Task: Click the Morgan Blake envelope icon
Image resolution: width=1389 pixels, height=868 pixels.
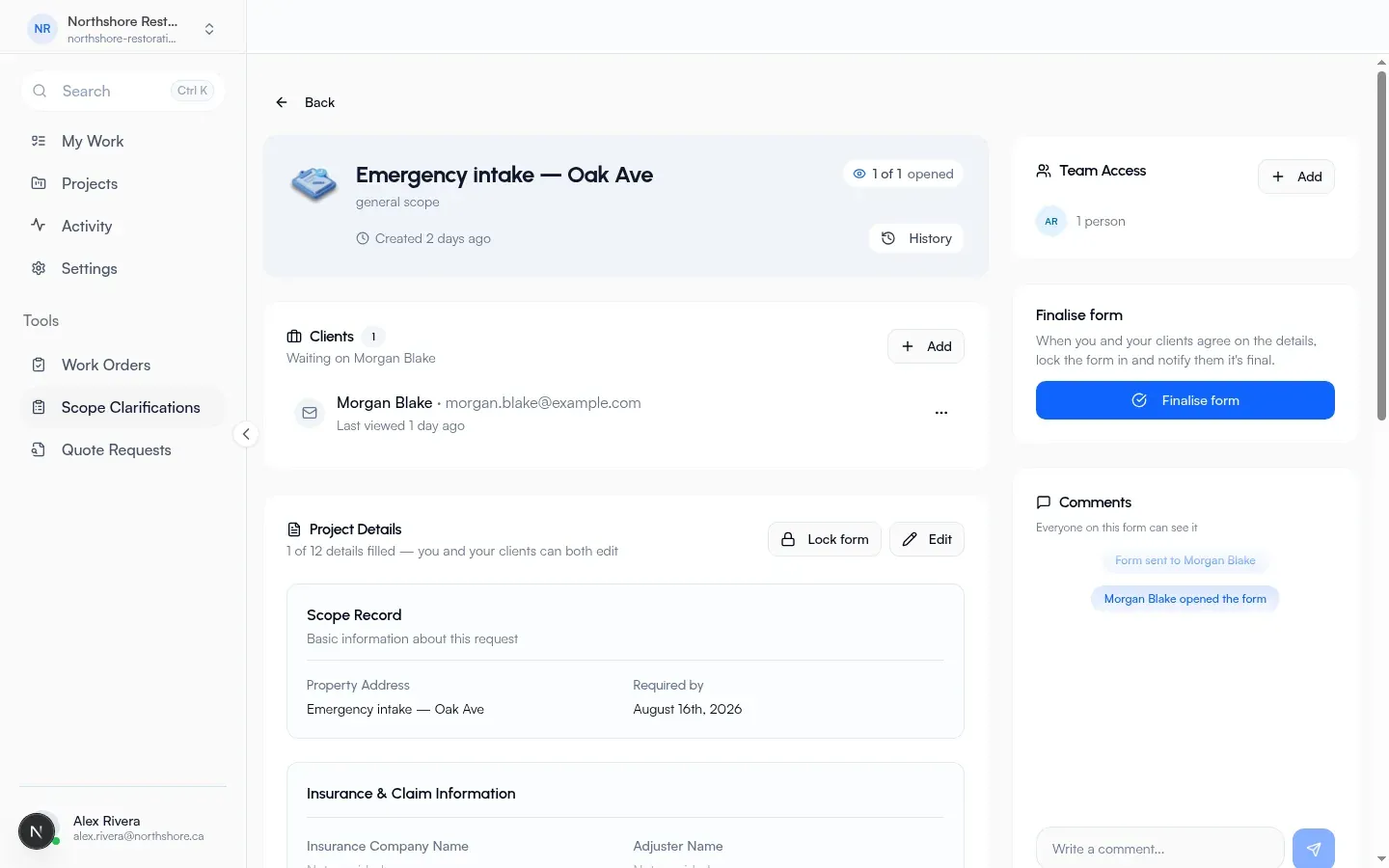Action: click(310, 413)
